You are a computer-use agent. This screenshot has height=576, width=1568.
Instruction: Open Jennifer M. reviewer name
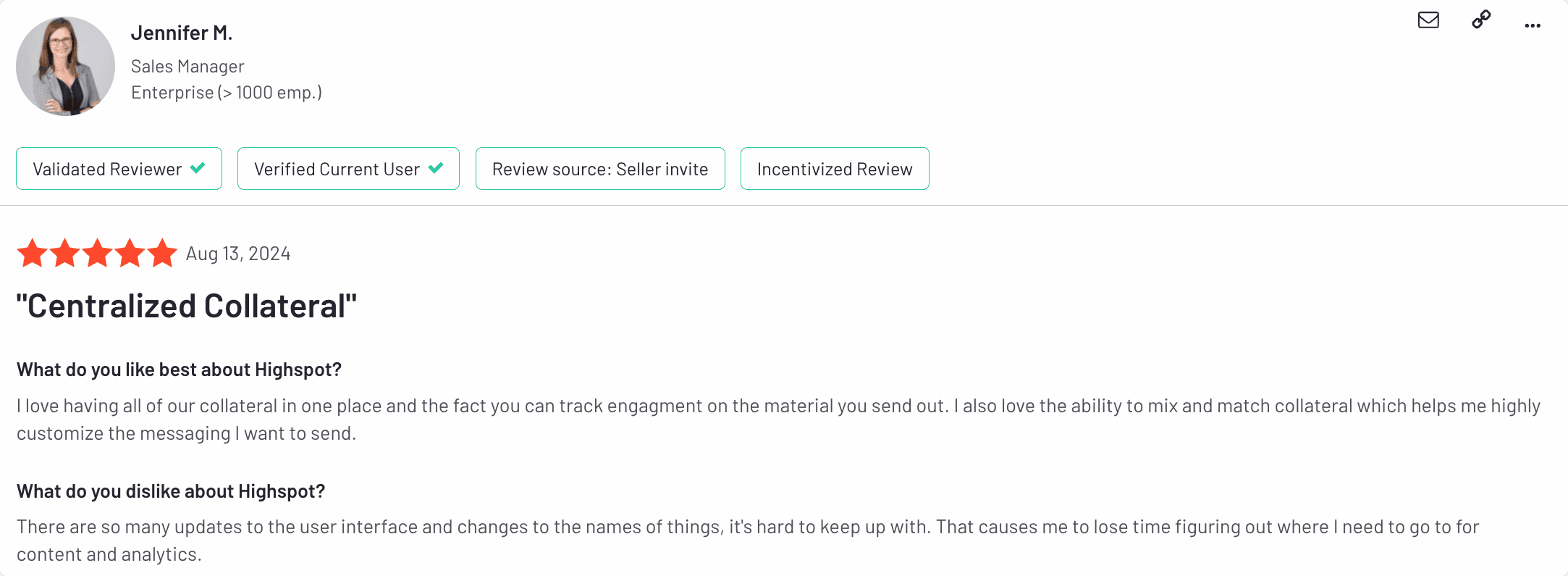click(182, 33)
